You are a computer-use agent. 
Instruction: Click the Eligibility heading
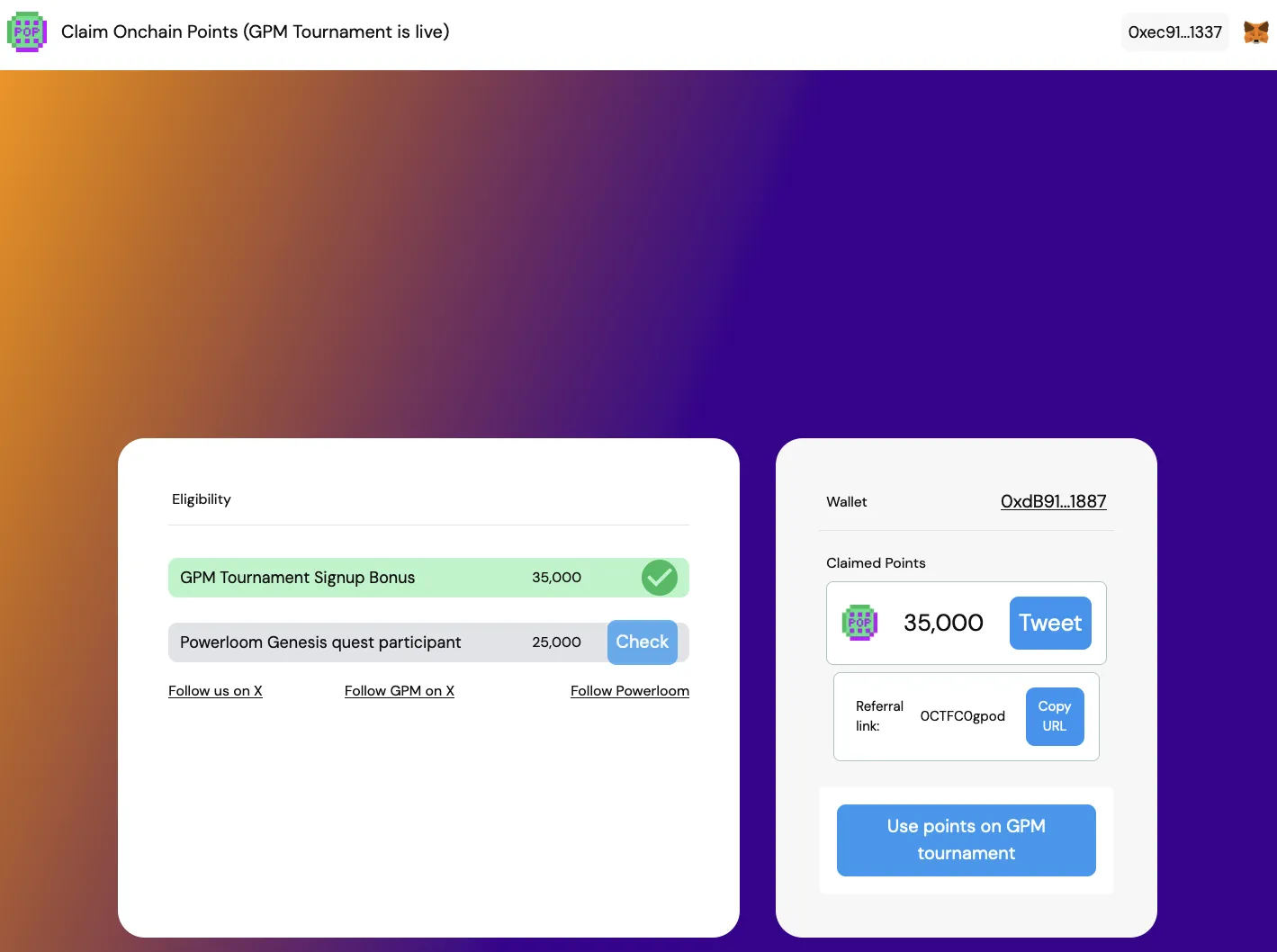(202, 499)
